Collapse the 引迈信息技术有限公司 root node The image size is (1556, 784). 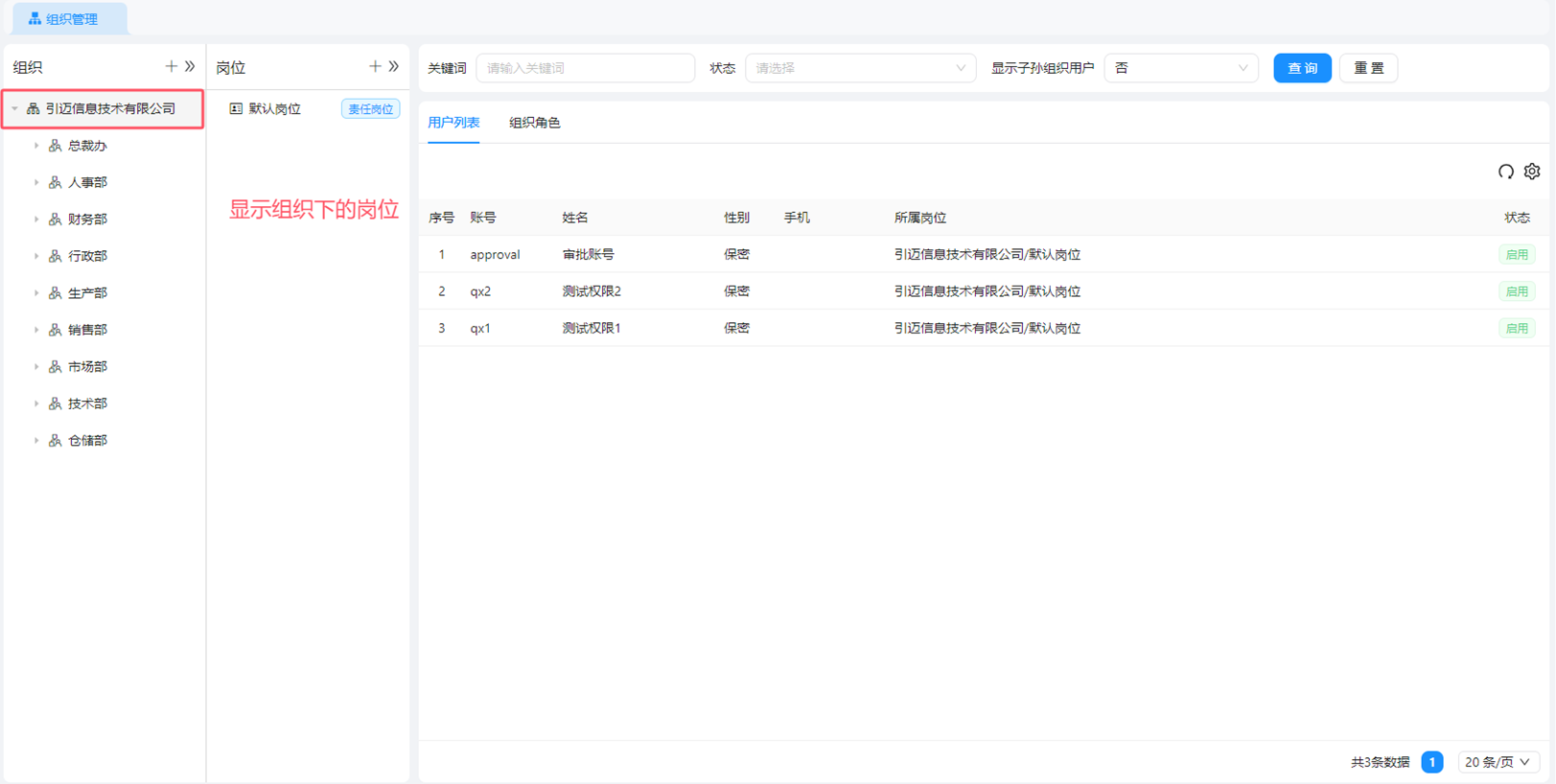[14, 109]
